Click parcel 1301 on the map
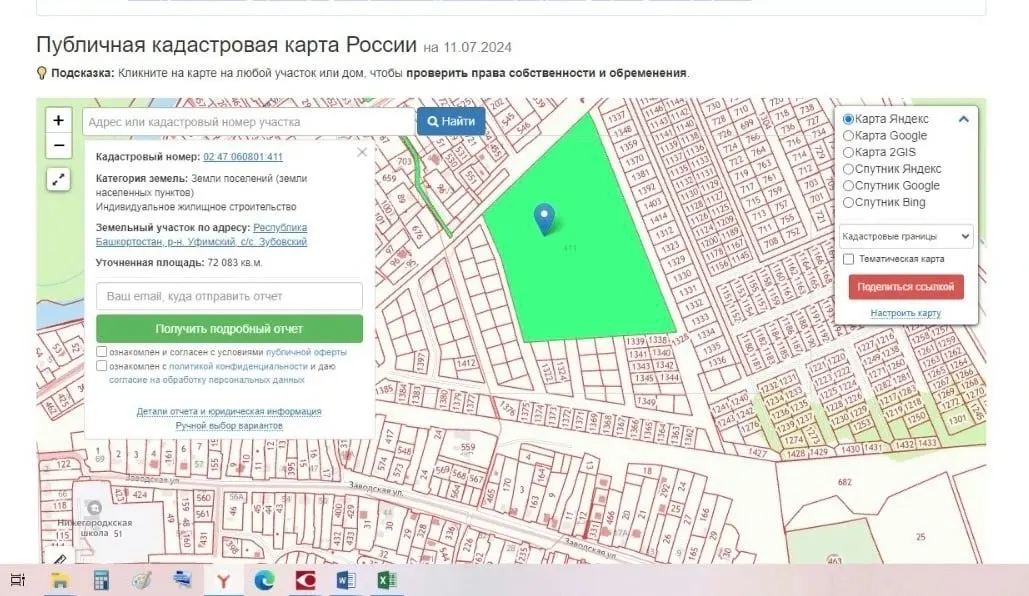Image resolution: width=1029 pixels, height=596 pixels. (957, 419)
